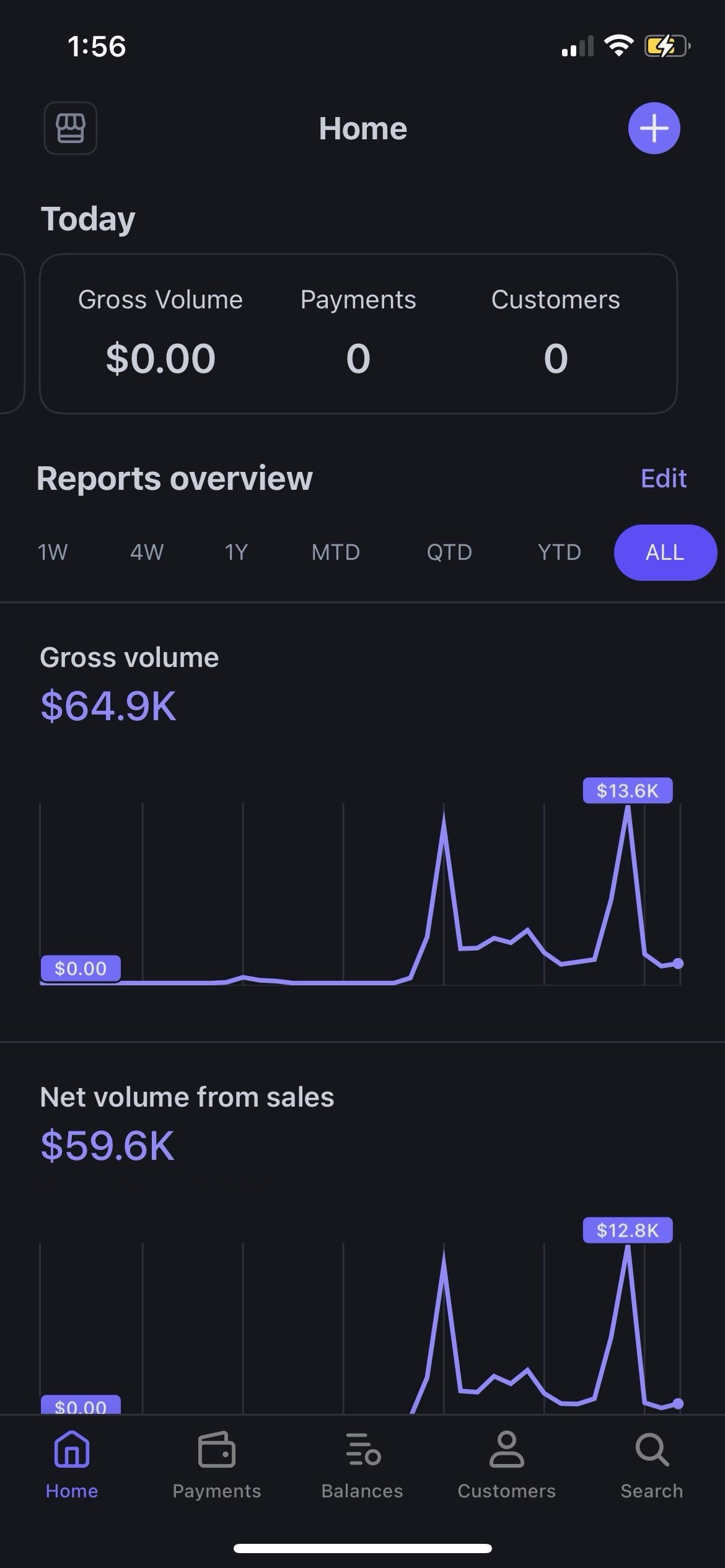Open the Payments wallet tab
The height and width of the screenshot is (1568, 725).
click(216, 1464)
